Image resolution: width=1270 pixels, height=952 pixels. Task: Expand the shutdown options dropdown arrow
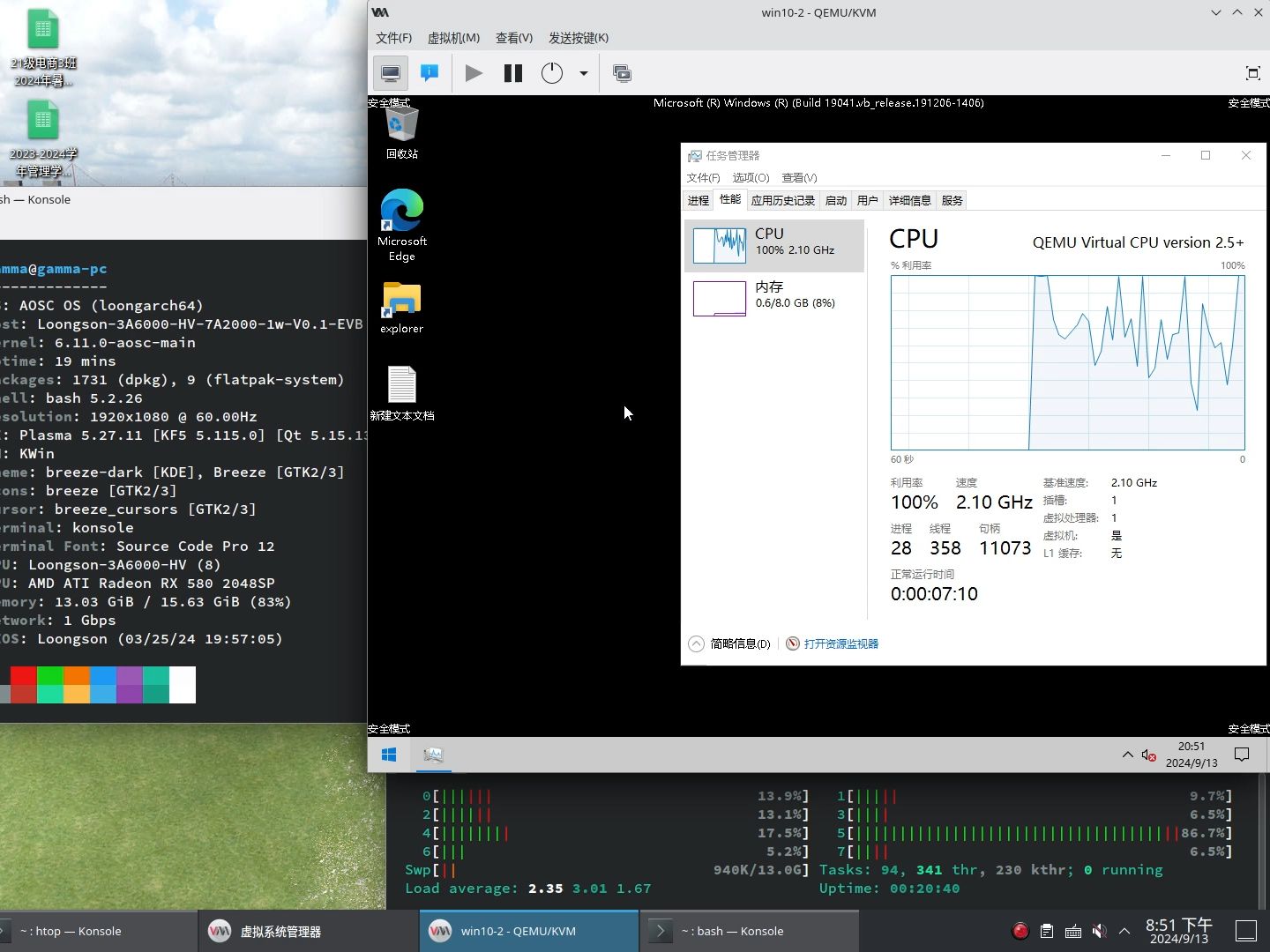[584, 73]
